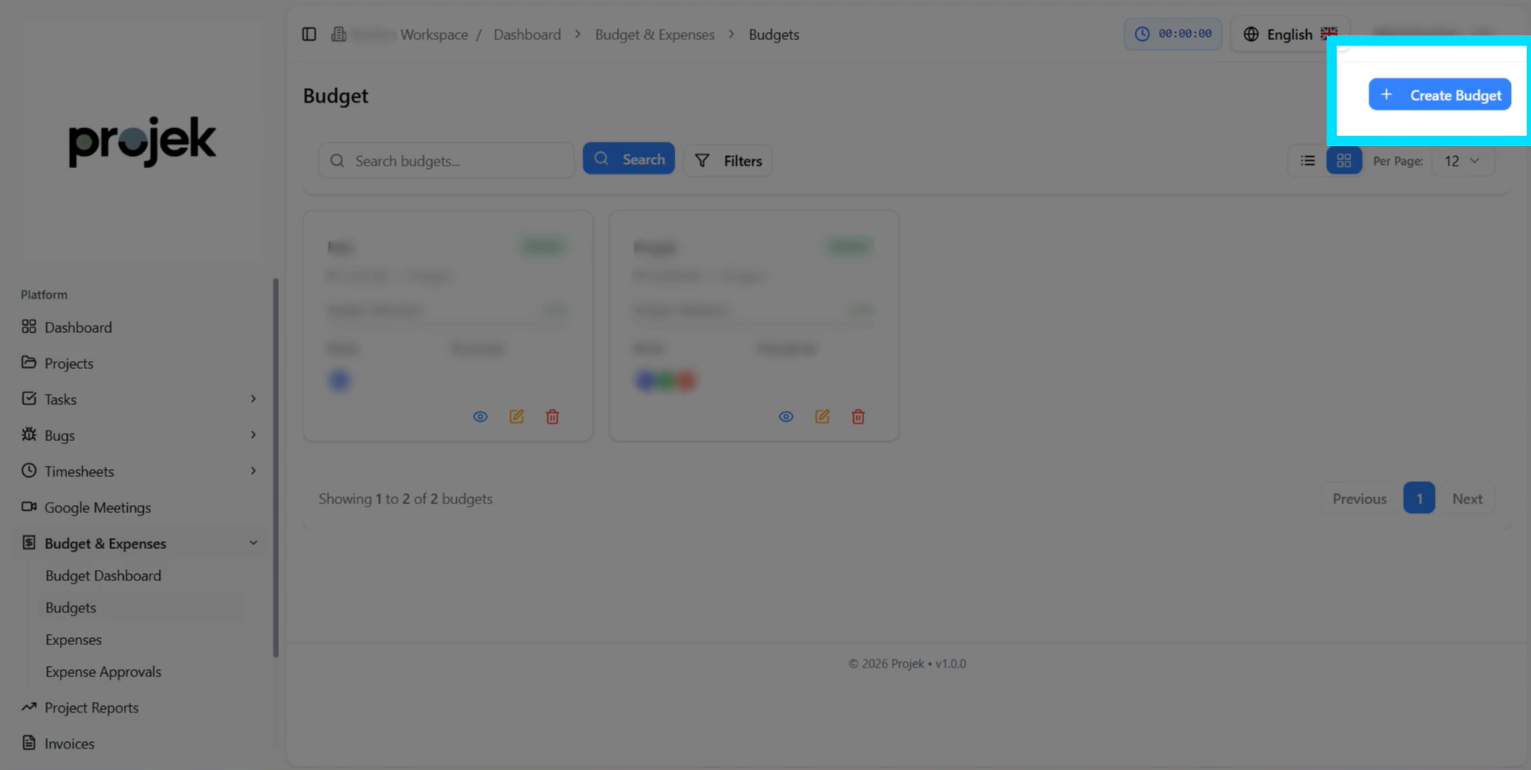Collapse the sidebar using the panel icon

[309, 35]
